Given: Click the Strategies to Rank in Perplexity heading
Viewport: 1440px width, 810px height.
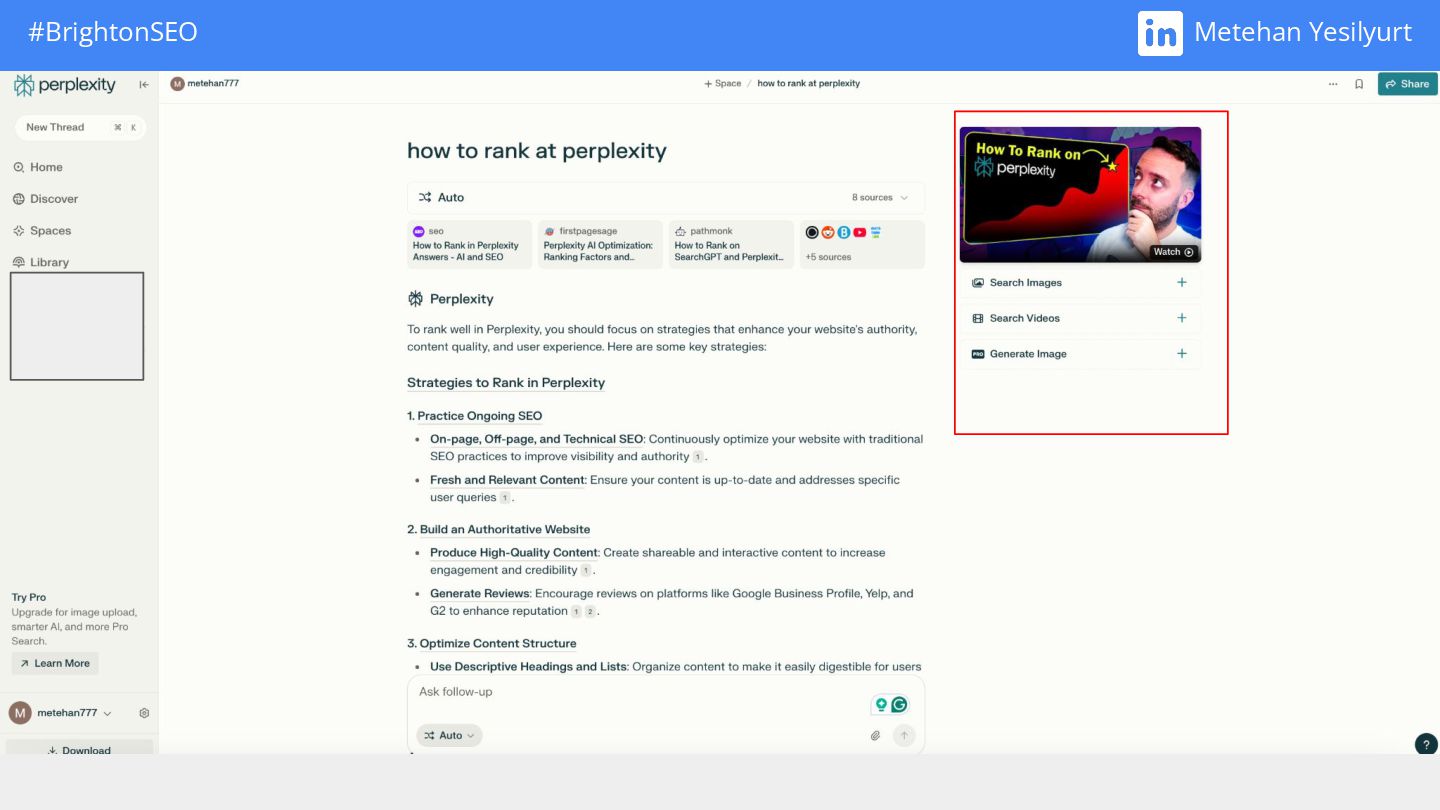Looking at the screenshot, I should point(506,383).
